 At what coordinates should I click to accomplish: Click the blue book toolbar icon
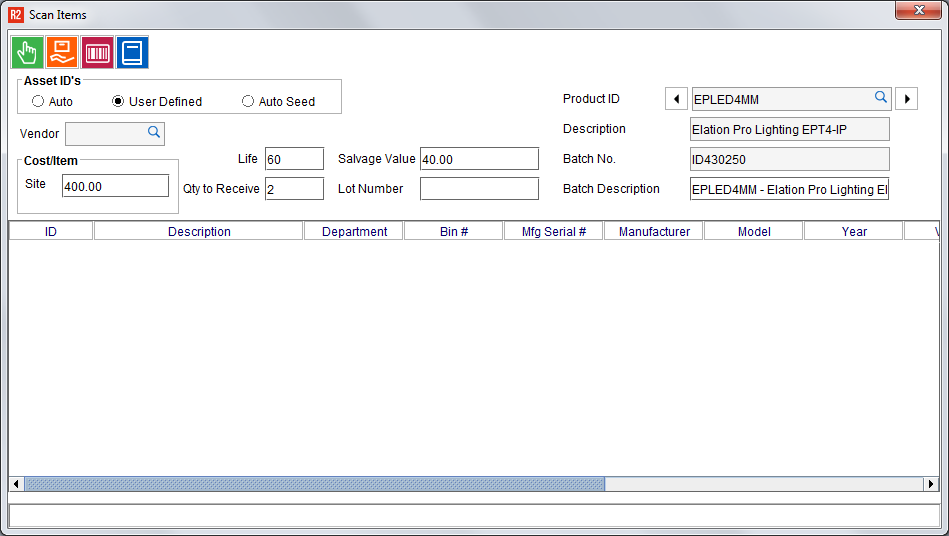(x=132, y=52)
